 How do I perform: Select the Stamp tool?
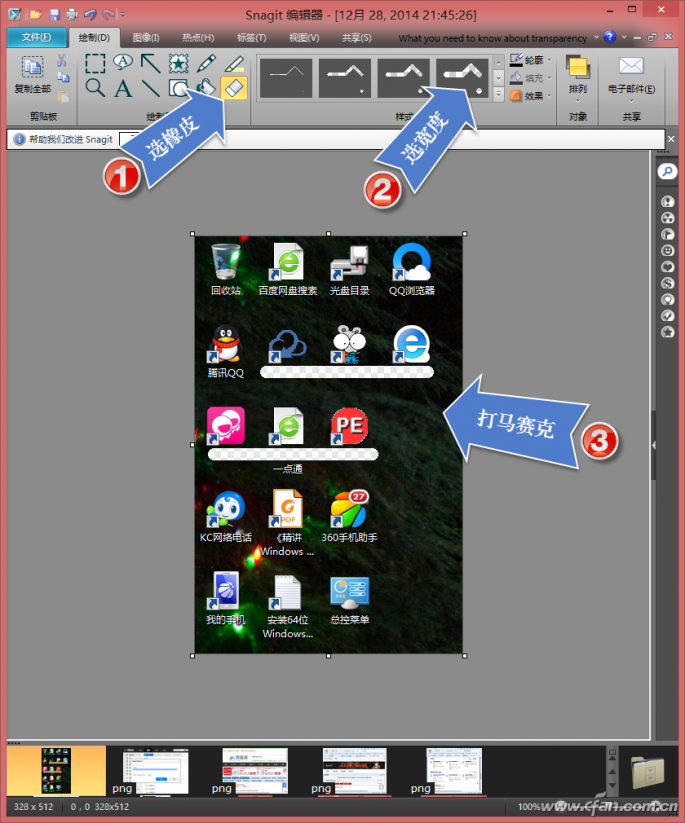click(x=178, y=64)
